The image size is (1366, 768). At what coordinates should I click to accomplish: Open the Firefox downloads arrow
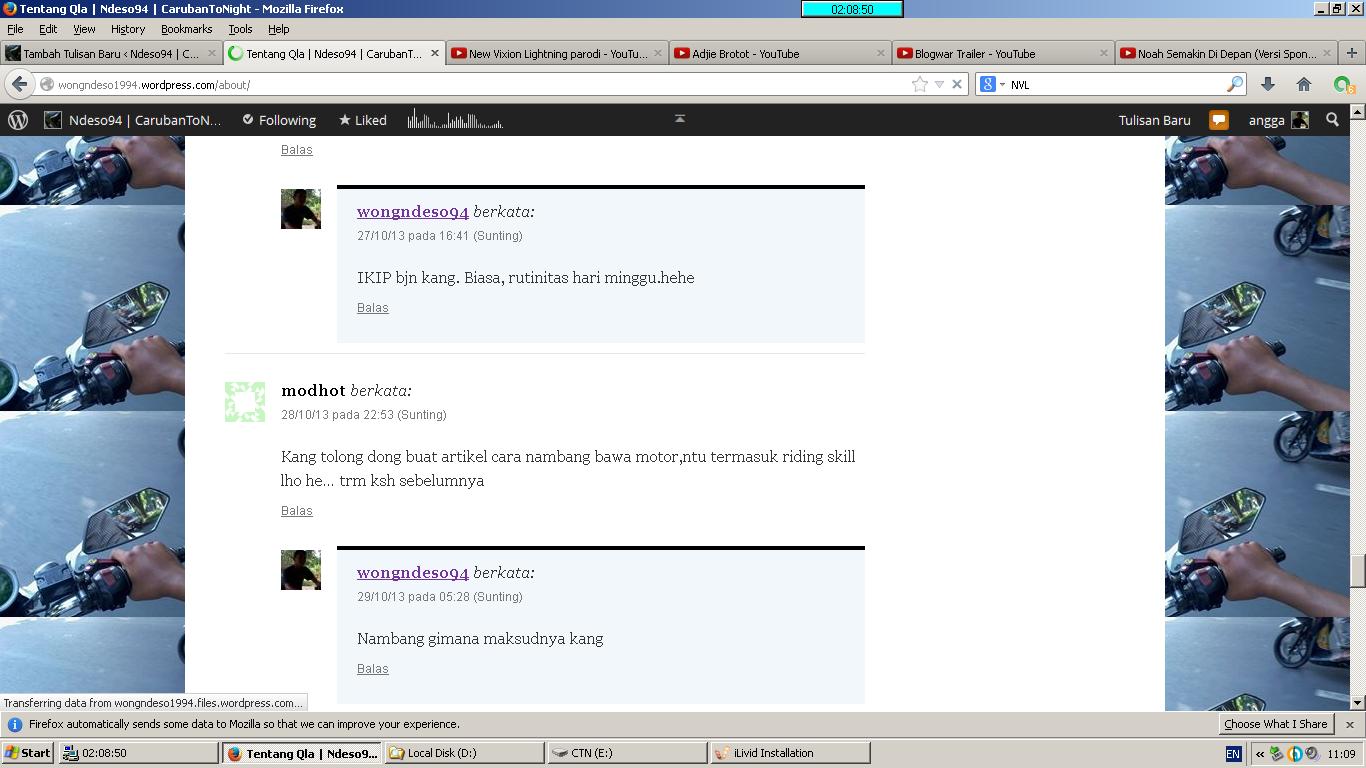point(1267,85)
